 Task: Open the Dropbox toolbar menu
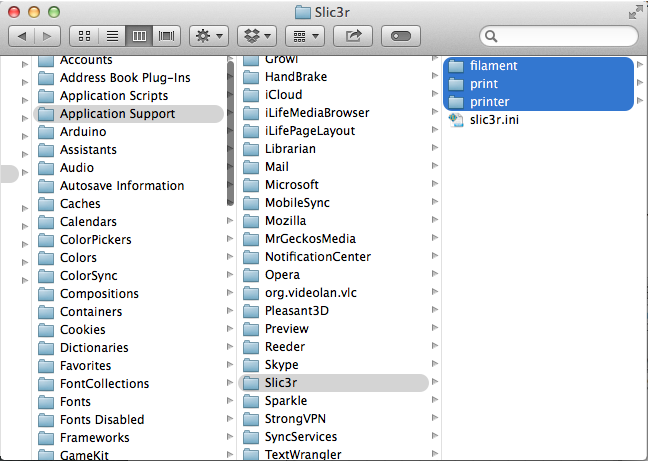[257, 36]
